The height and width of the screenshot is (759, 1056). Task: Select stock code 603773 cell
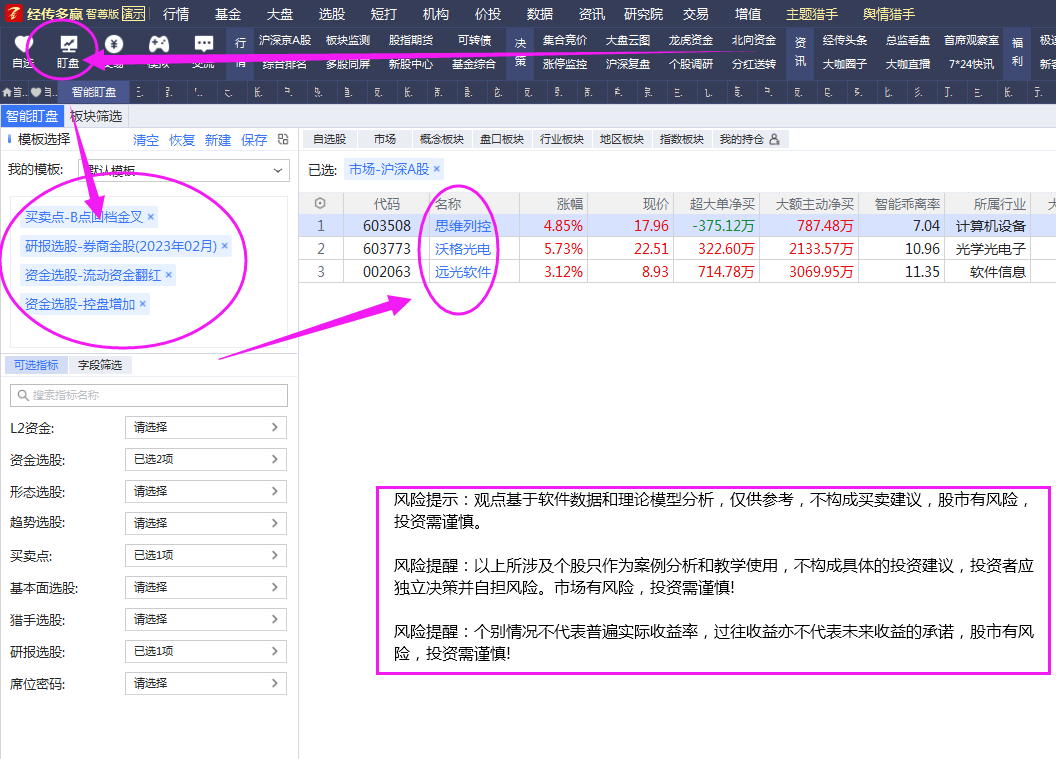click(387, 249)
